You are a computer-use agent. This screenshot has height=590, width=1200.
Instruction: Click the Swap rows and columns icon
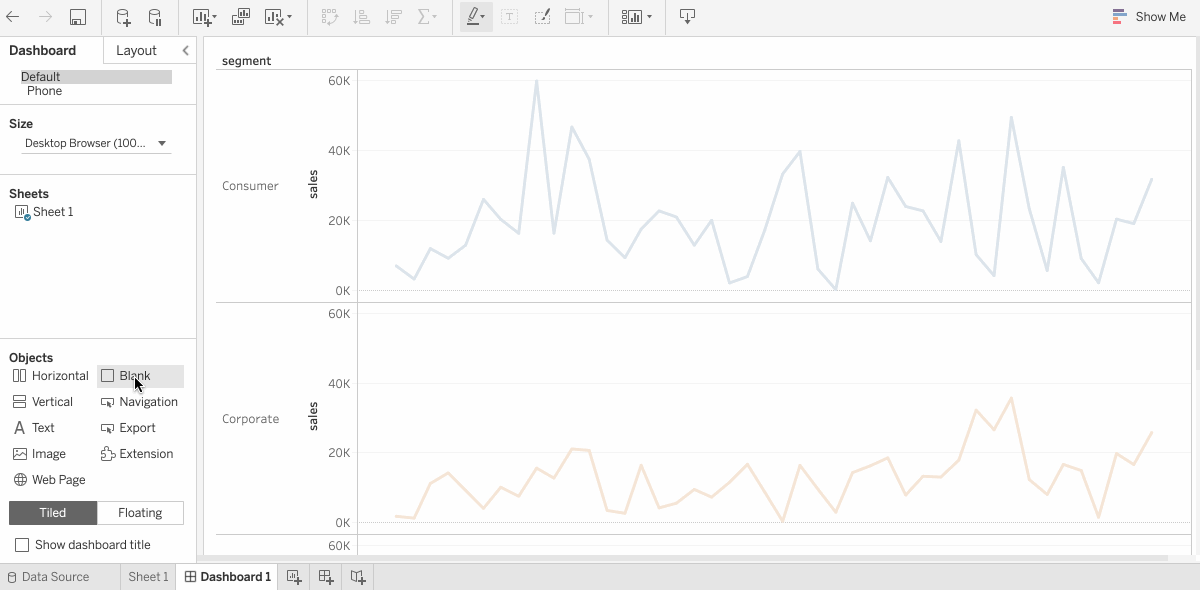click(330, 17)
